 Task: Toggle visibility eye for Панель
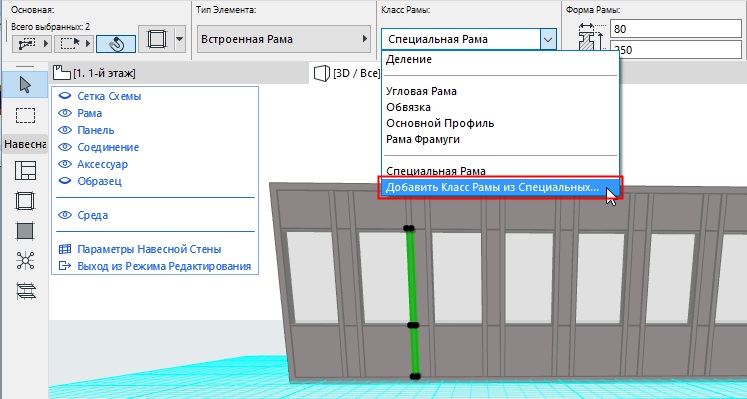tap(64, 130)
